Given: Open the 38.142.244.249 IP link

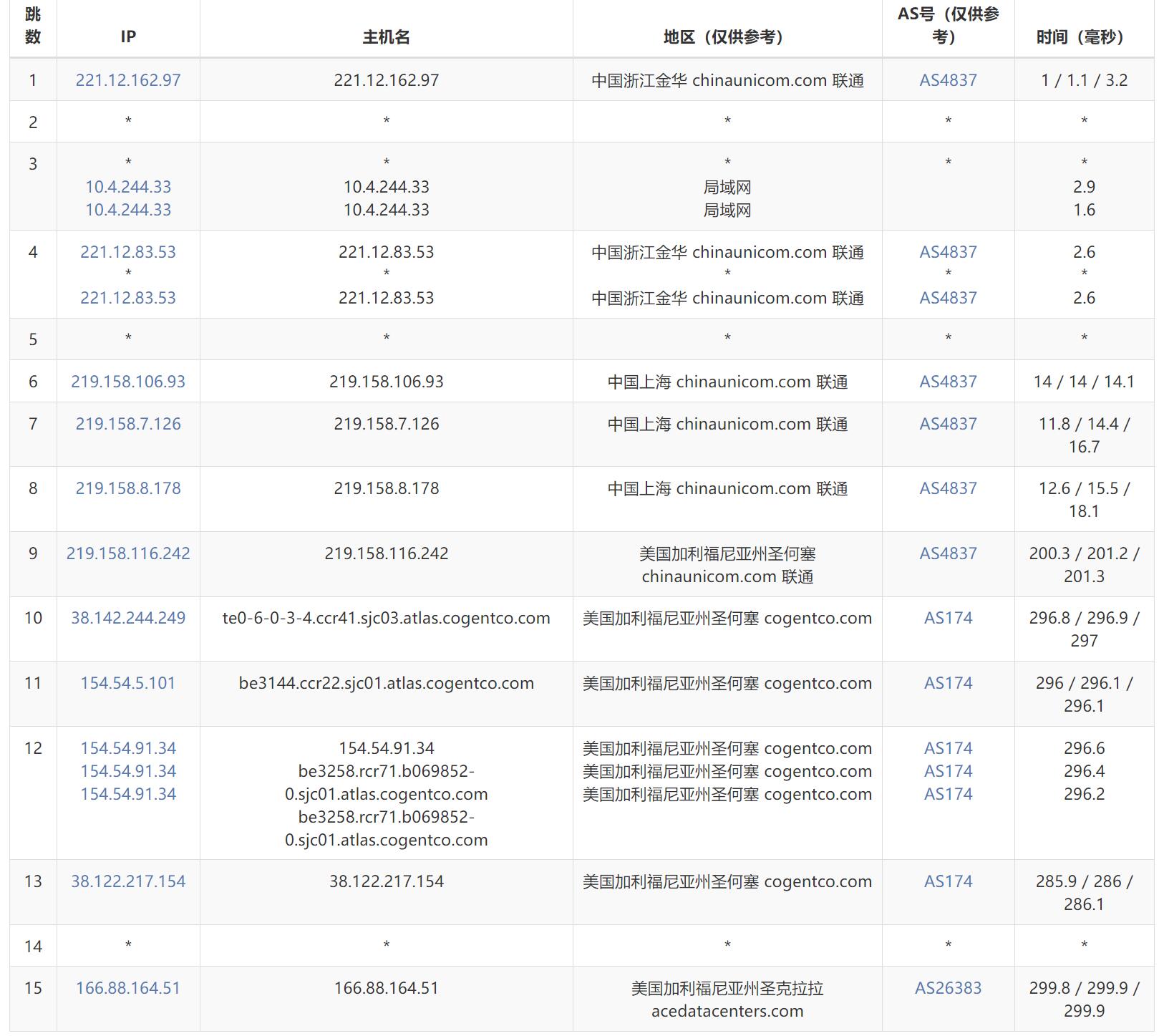Looking at the screenshot, I should coord(128,618).
